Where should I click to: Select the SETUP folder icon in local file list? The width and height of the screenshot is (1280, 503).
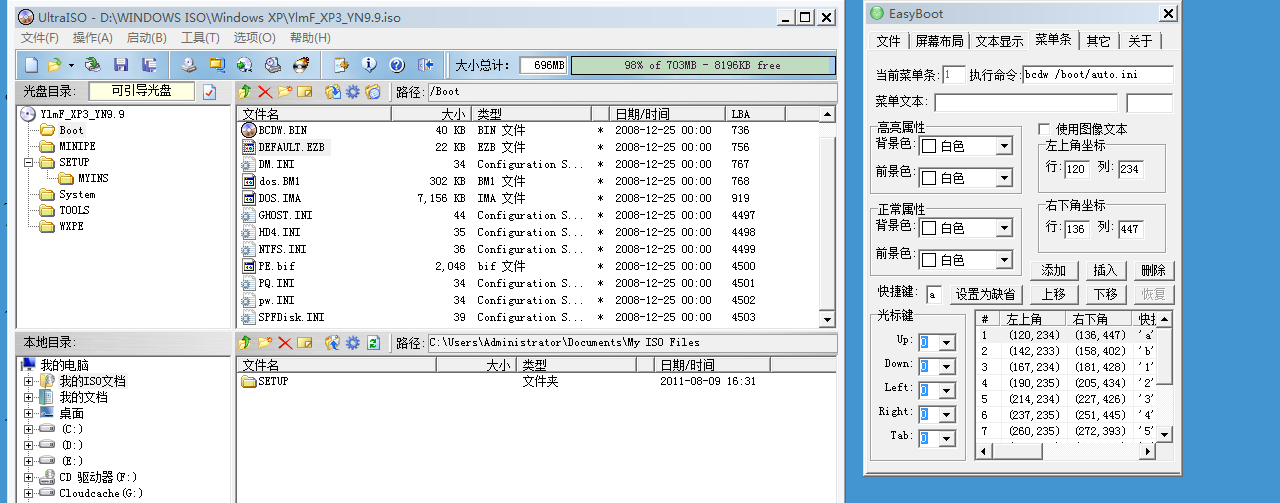point(249,381)
